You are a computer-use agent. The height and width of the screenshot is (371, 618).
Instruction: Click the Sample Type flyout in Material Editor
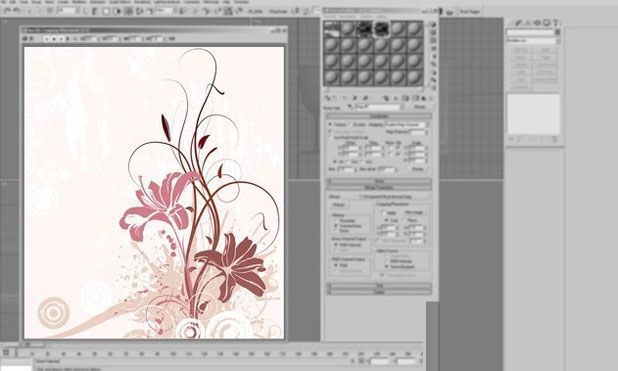(433, 24)
